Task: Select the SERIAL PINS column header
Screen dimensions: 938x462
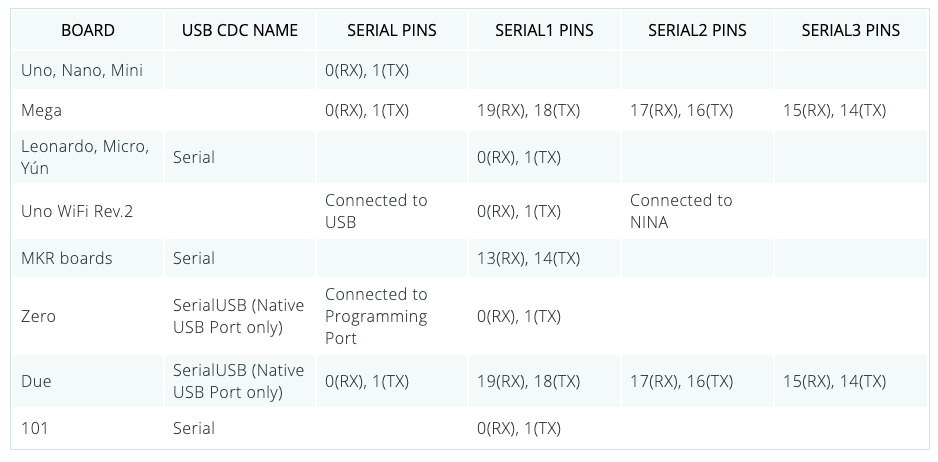Action: pos(392,30)
